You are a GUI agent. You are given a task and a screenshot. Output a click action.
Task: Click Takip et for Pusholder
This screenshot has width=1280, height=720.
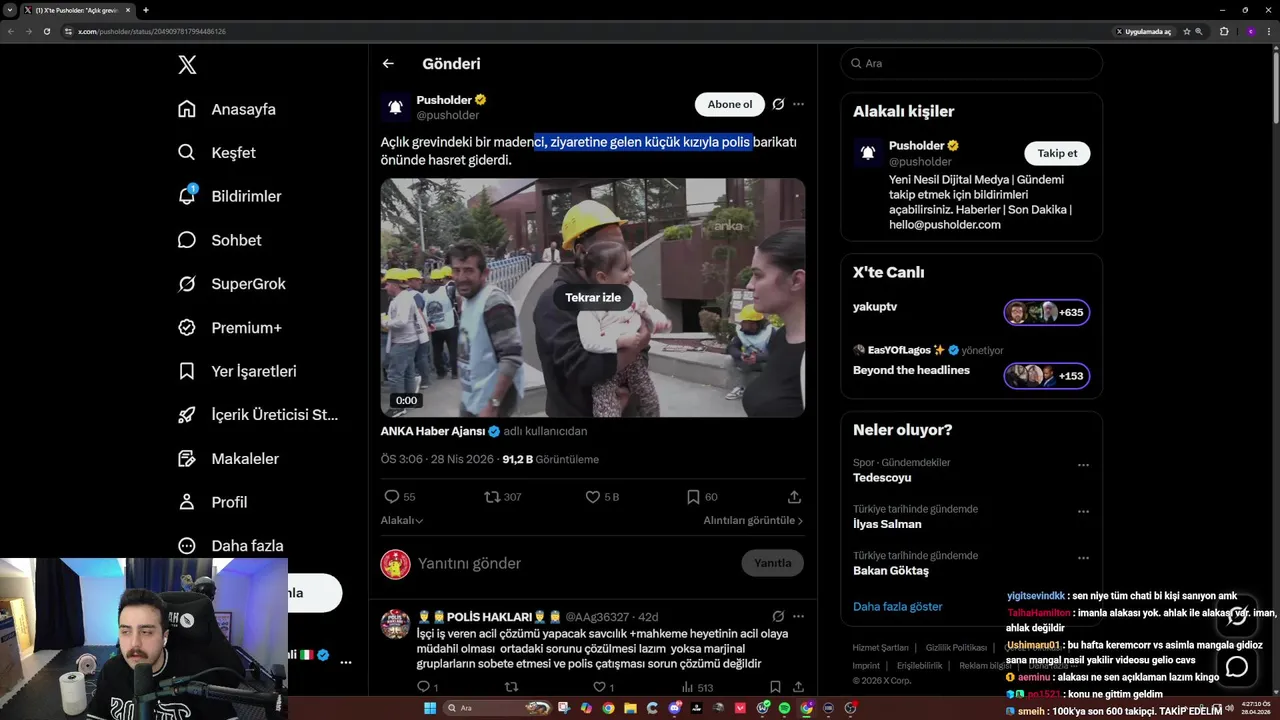[1057, 153]
